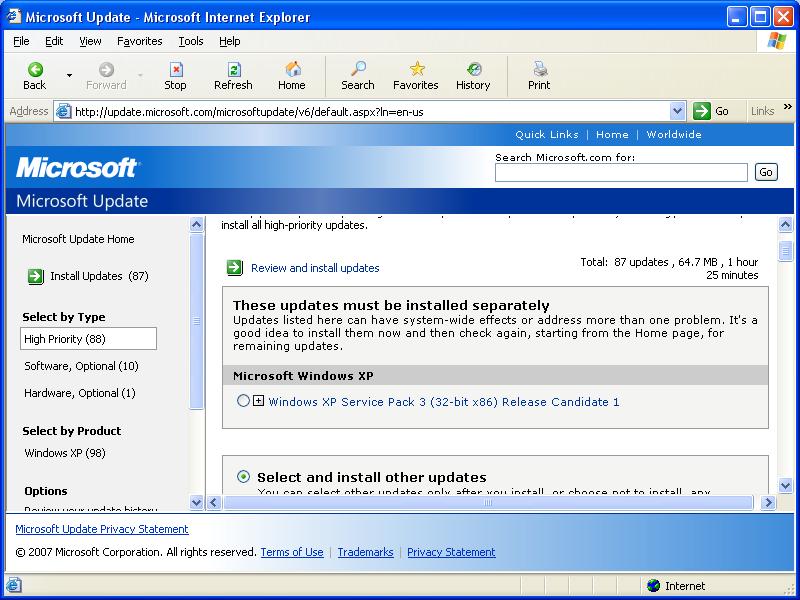Click the Go button beside search box
This screenshot has height=600, width=800.
(x=766, y=172)
